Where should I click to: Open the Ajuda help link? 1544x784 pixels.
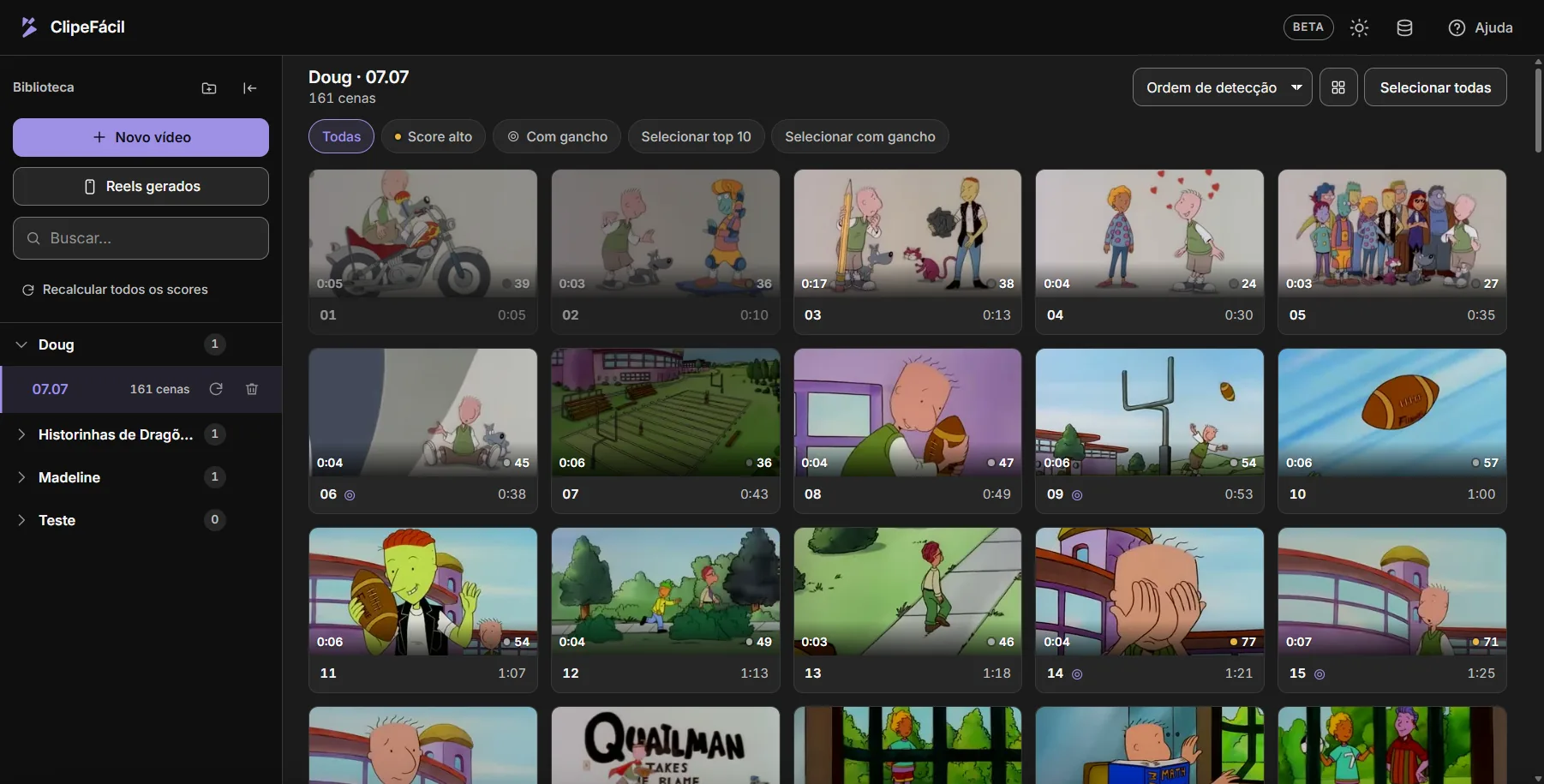(x=1481, y=27)
